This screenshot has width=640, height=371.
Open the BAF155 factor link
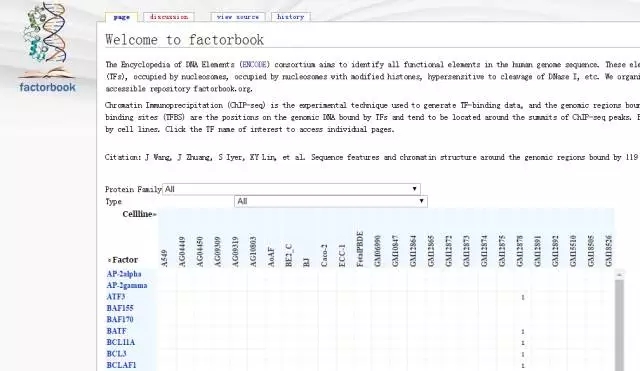(120, 308)
